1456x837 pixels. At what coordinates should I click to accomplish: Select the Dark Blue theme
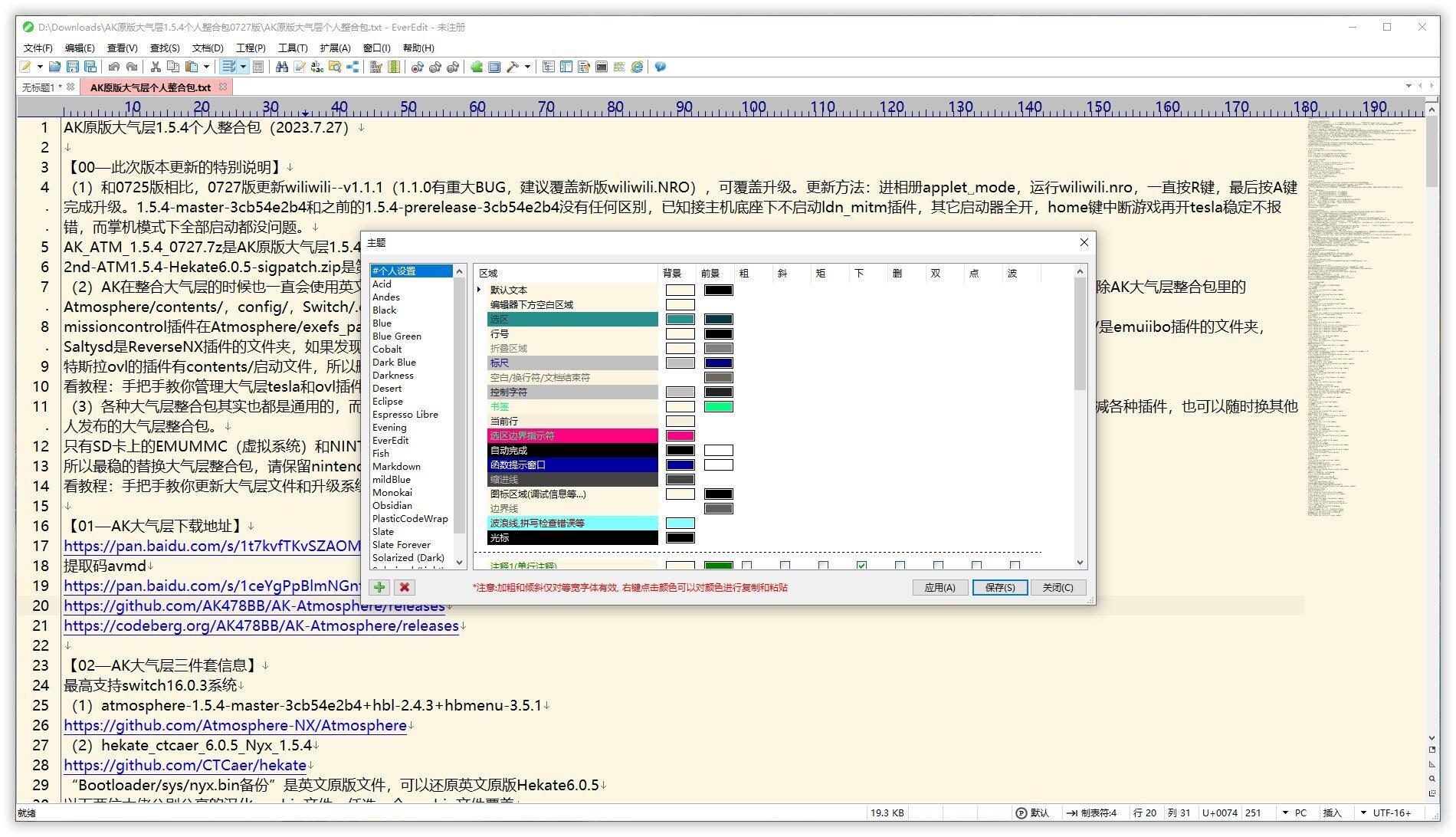[x=394, y=362]
